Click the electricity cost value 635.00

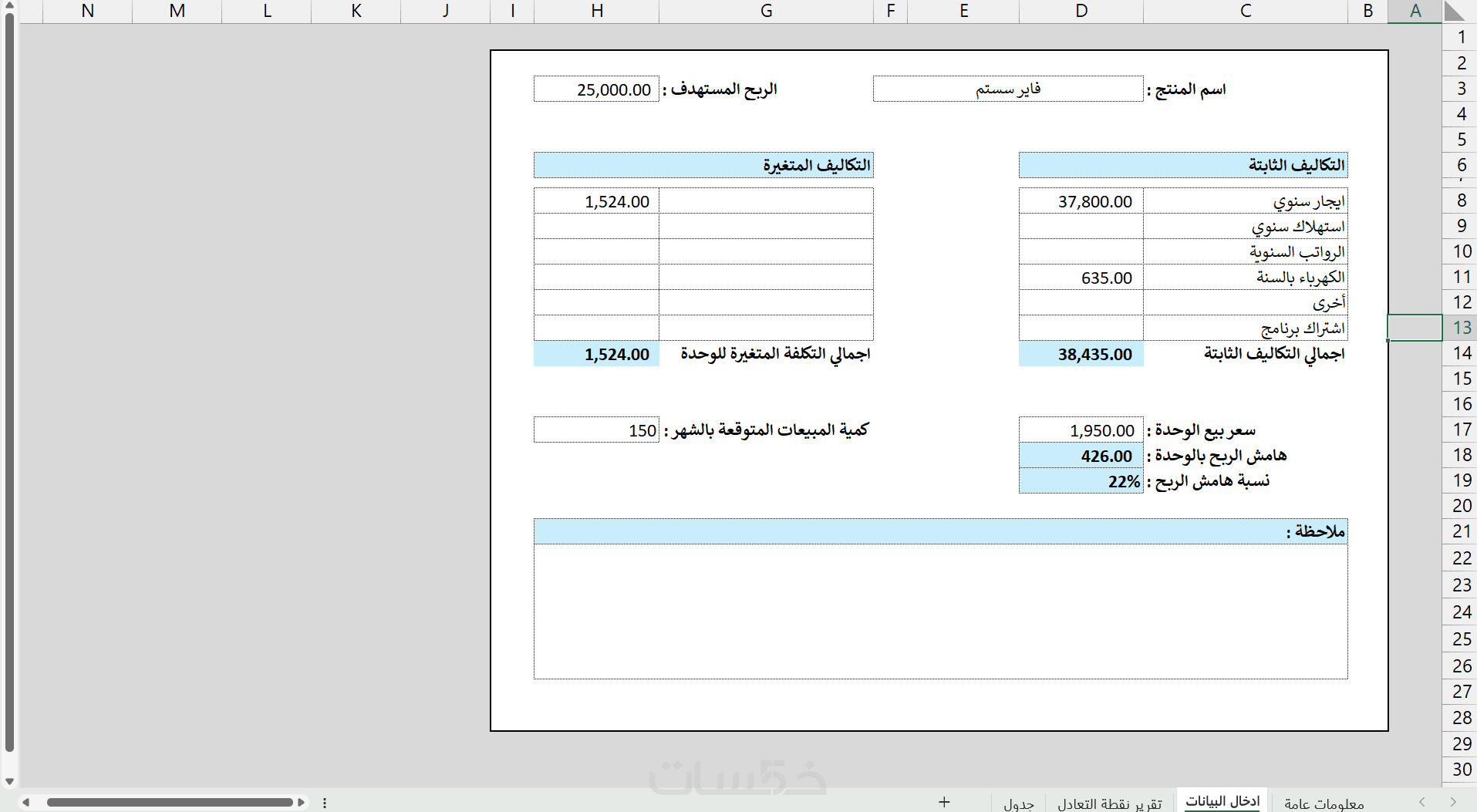[1081, 277]
